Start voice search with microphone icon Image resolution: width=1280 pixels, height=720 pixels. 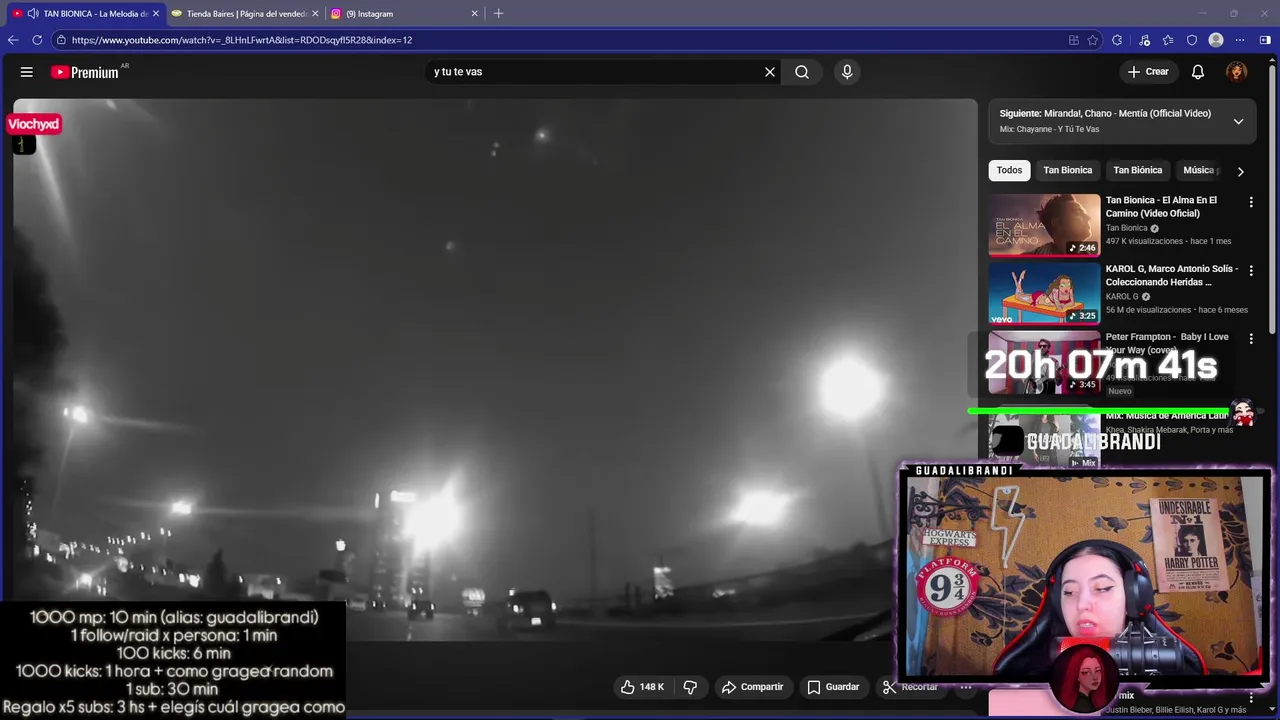(847, 72)
